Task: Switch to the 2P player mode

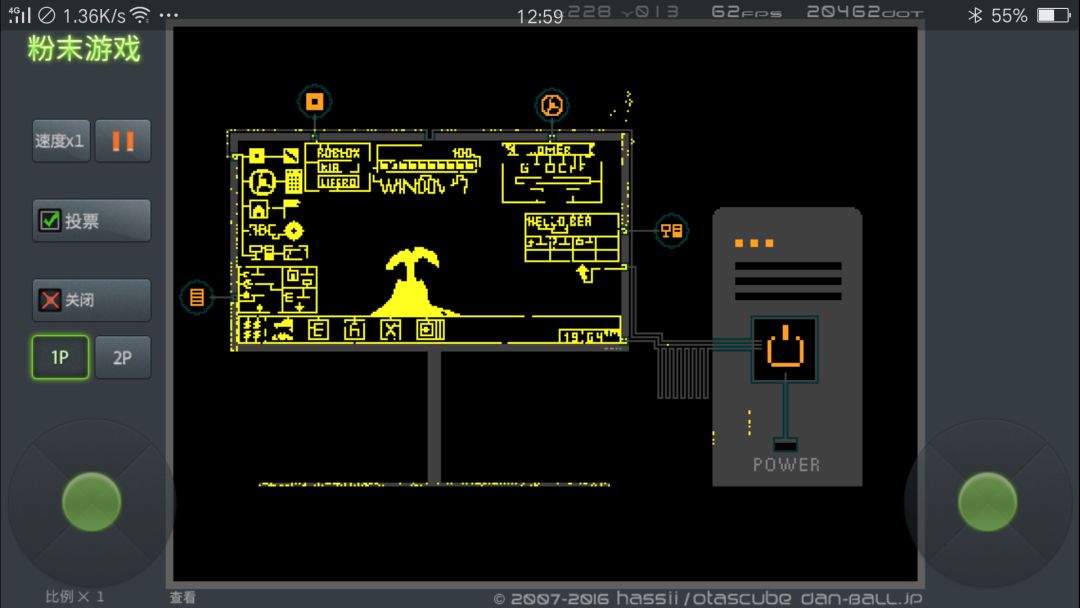Action: click(123, 357)
